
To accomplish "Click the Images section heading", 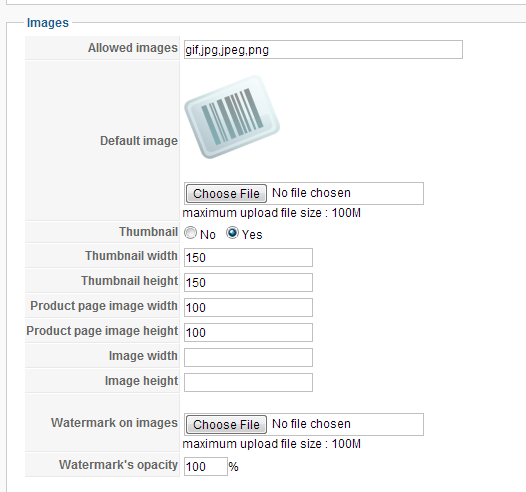I will pyautogui.click(x=48, y=23).
